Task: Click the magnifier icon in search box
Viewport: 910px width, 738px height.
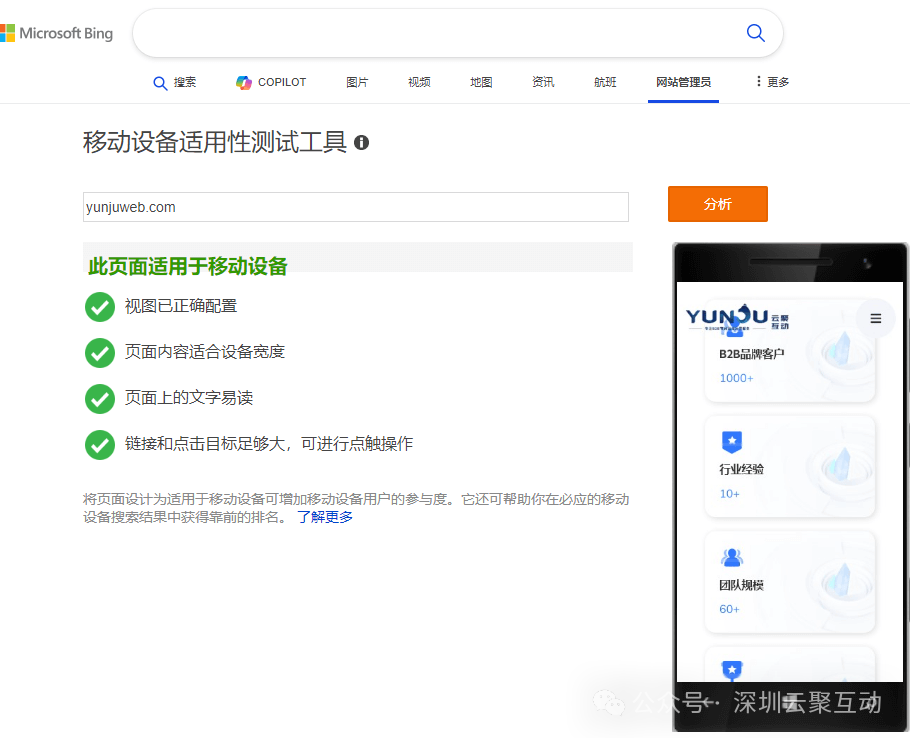Action: click(755, 32)
